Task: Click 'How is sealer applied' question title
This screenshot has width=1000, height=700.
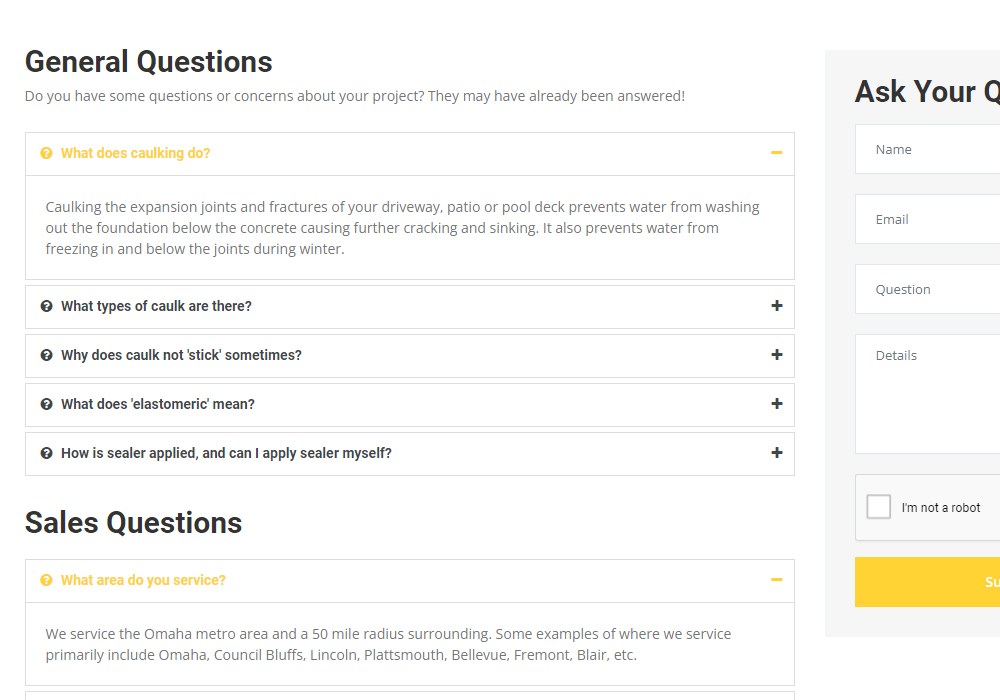Action: coord(226,453)
